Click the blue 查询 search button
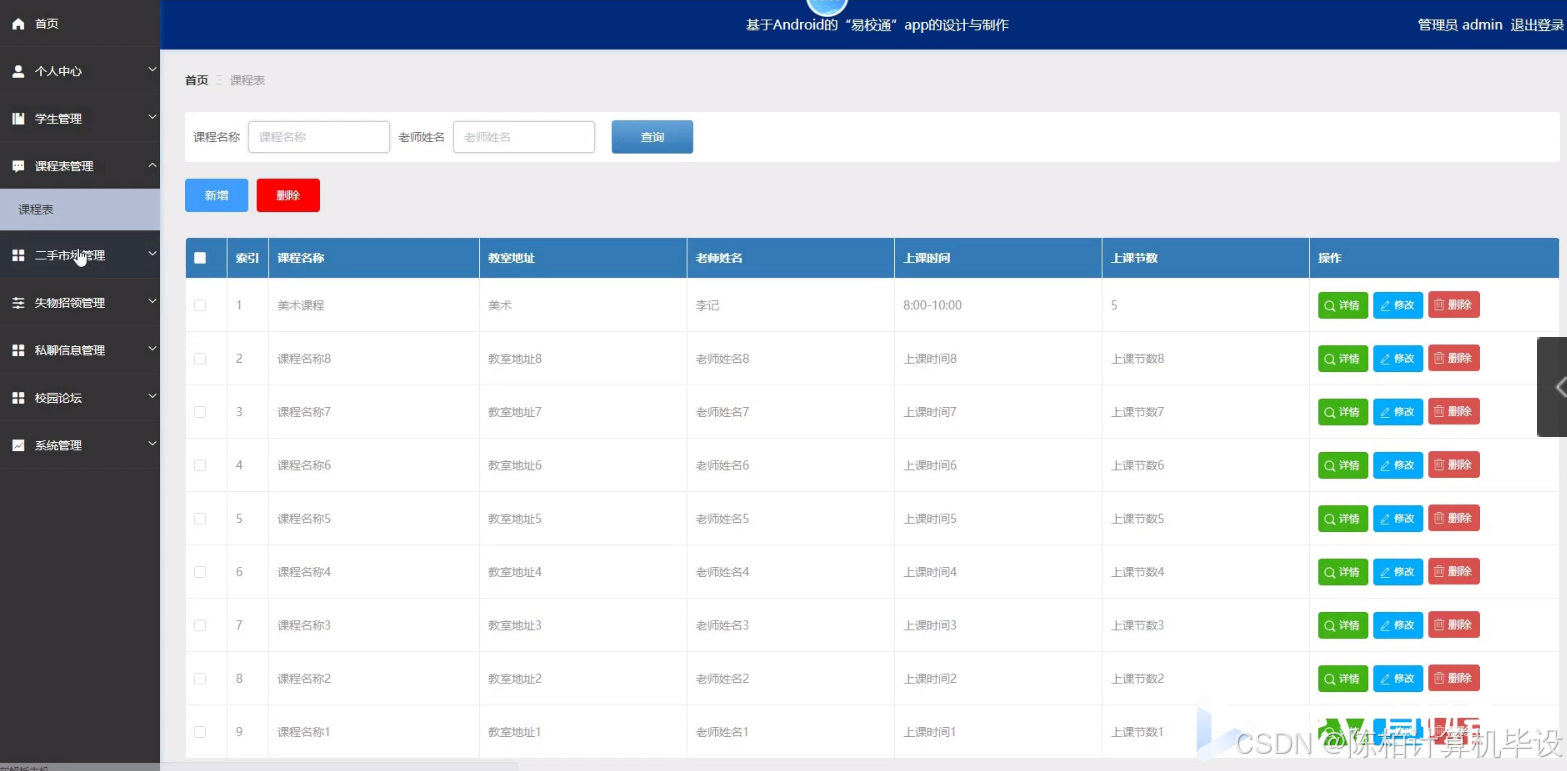This screenshot has height=771, width=1567. tap(652, 137)
